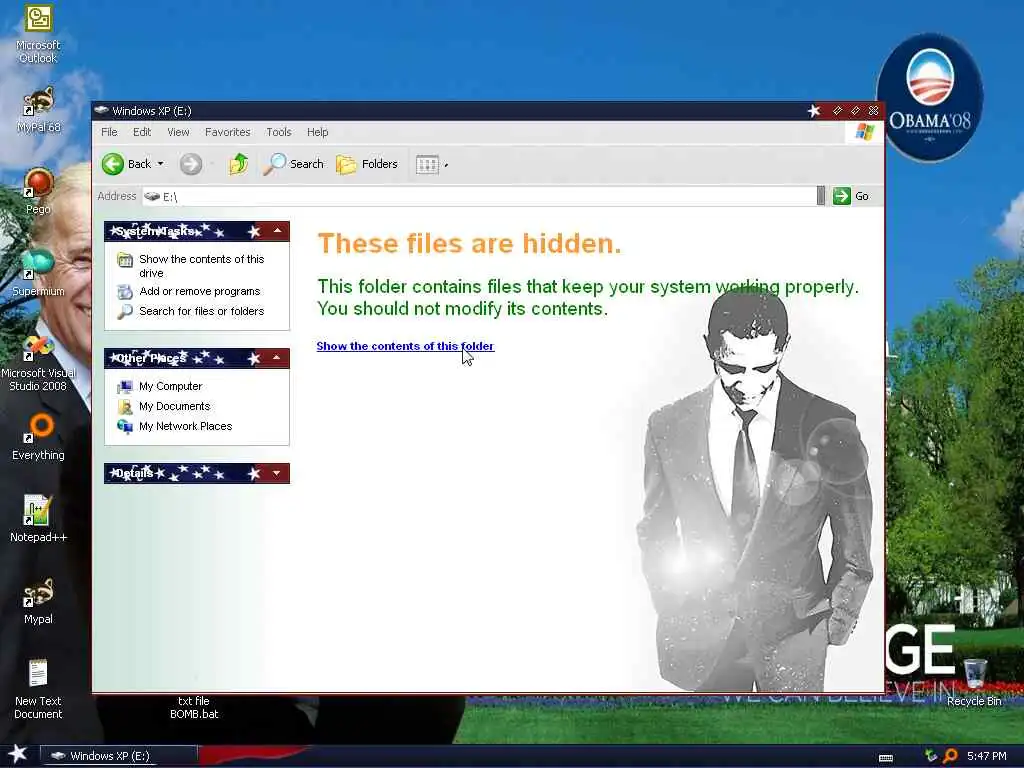
Task: Select the Supermium desktop shortcut
Action: pyautogui.click(x=38, y=265)
